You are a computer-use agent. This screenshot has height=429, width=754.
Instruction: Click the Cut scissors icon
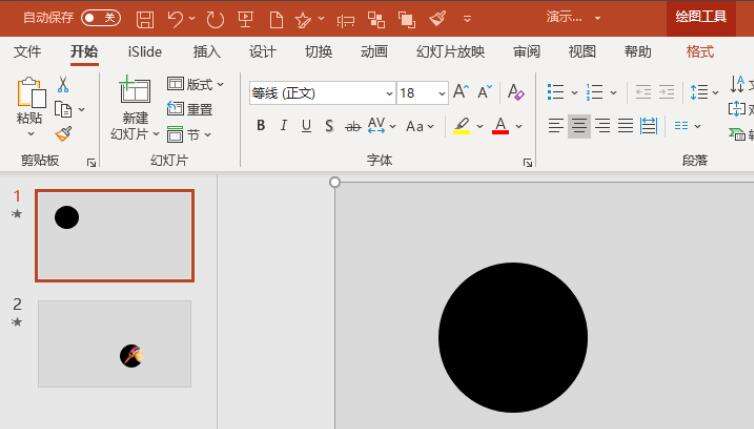point(63,85)
